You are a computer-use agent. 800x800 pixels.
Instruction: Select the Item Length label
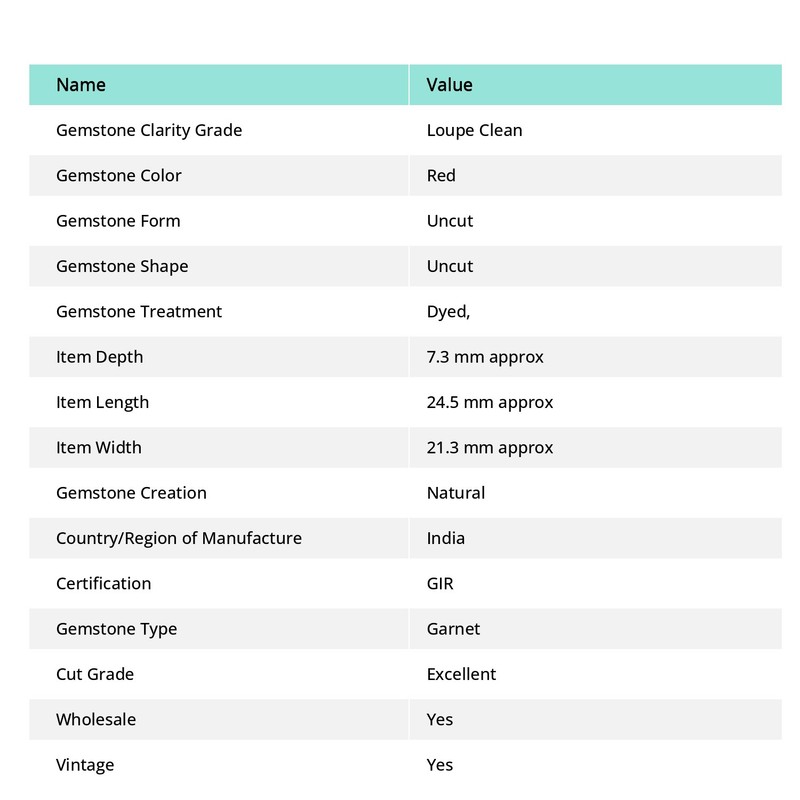click(x=103, y=403)
